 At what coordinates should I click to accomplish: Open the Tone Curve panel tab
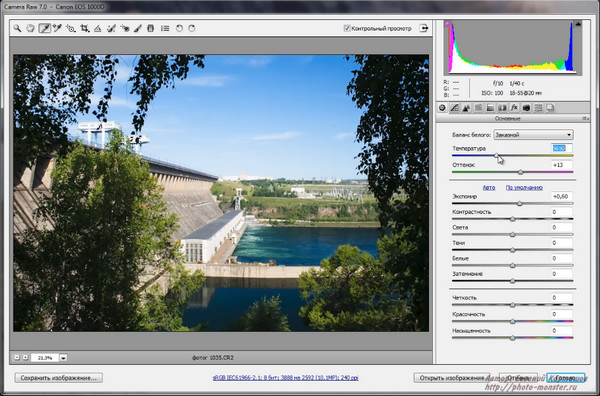tap(454, 108)
